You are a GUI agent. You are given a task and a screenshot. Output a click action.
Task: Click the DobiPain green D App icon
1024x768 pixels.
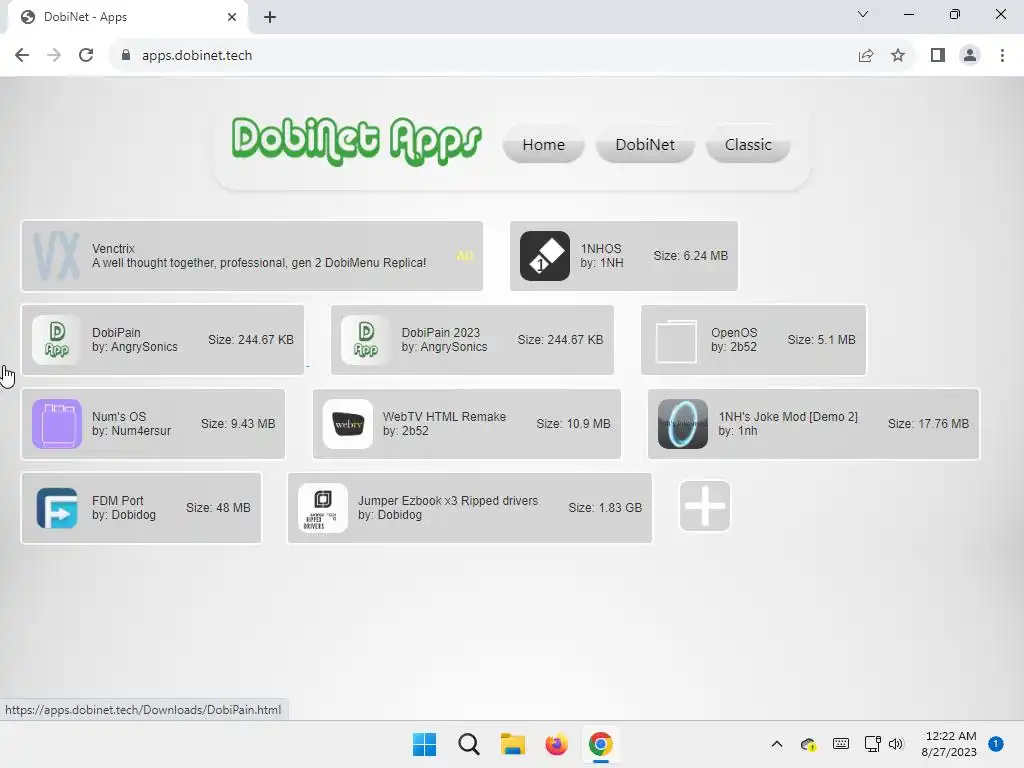pyautogui.click(x=57, y=340)
